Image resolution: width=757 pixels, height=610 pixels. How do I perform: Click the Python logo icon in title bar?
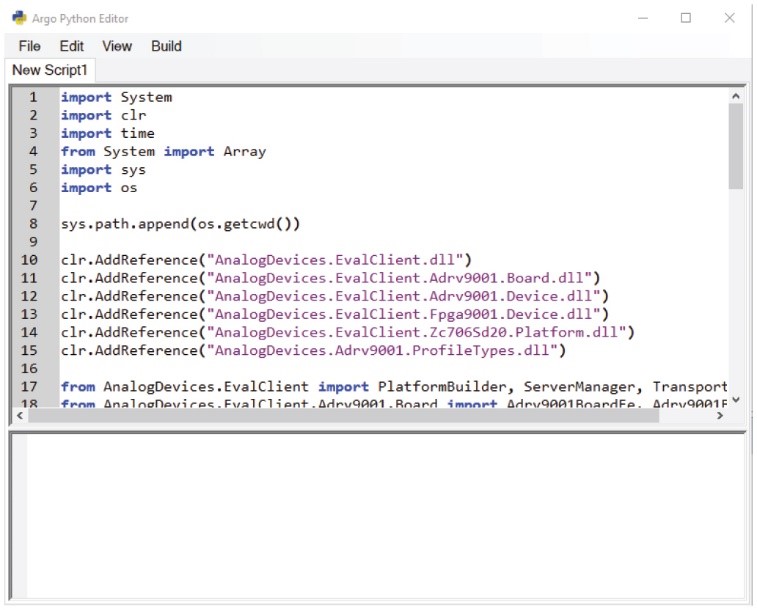pyautogui.click(x=19, y=18)
